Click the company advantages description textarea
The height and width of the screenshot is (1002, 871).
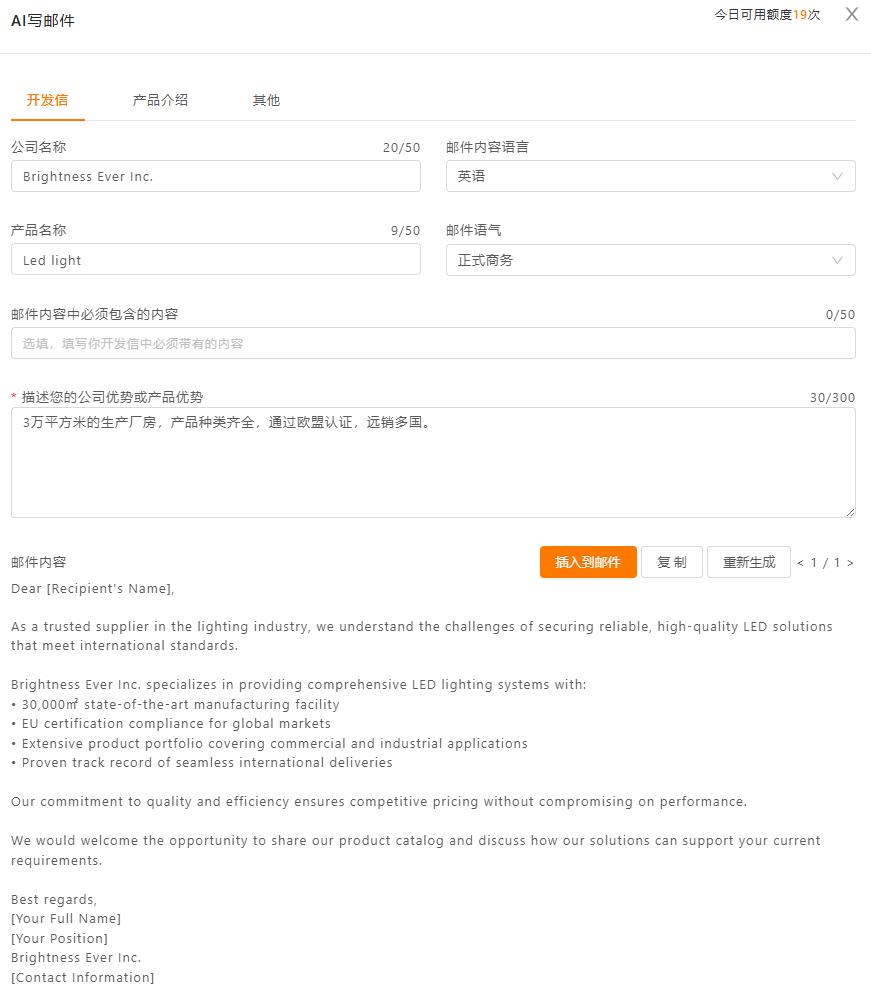pyautogui.click(x=433, y=463)
